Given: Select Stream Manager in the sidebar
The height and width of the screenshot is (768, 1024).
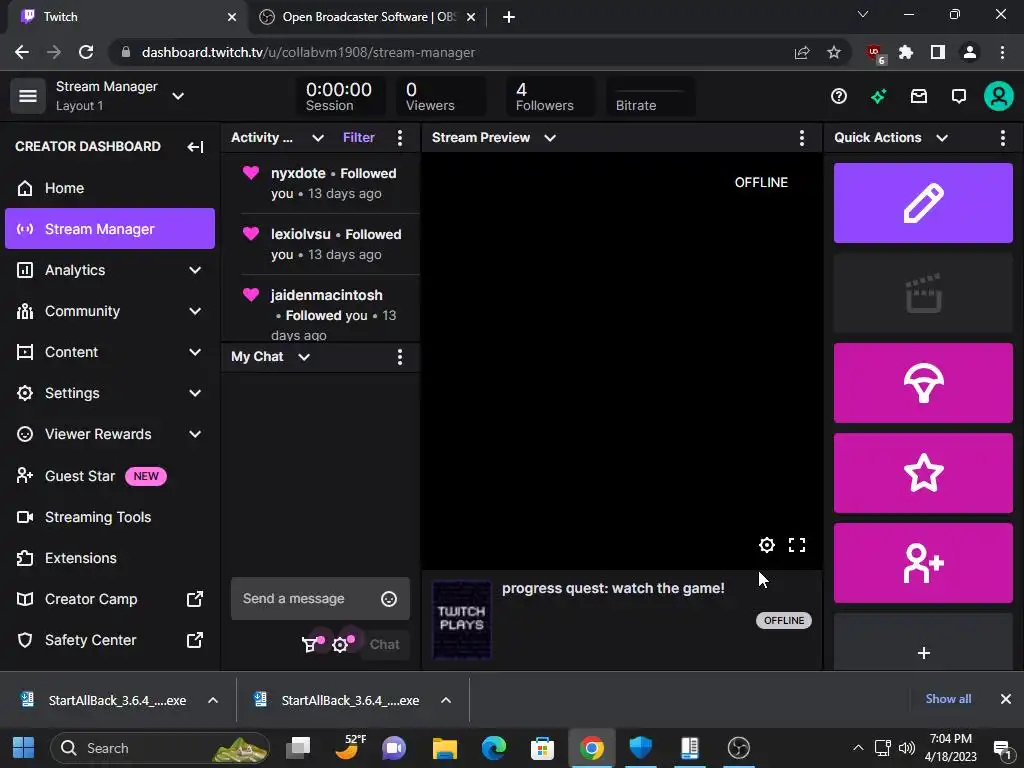Looking at the screenshot, I should (110, 229).
